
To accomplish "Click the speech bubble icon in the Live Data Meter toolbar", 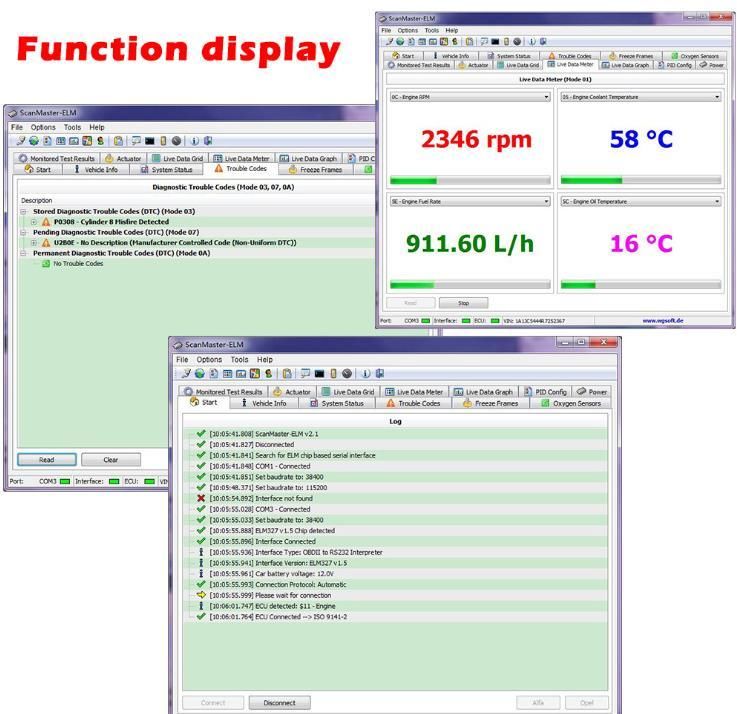I will 483,42.
